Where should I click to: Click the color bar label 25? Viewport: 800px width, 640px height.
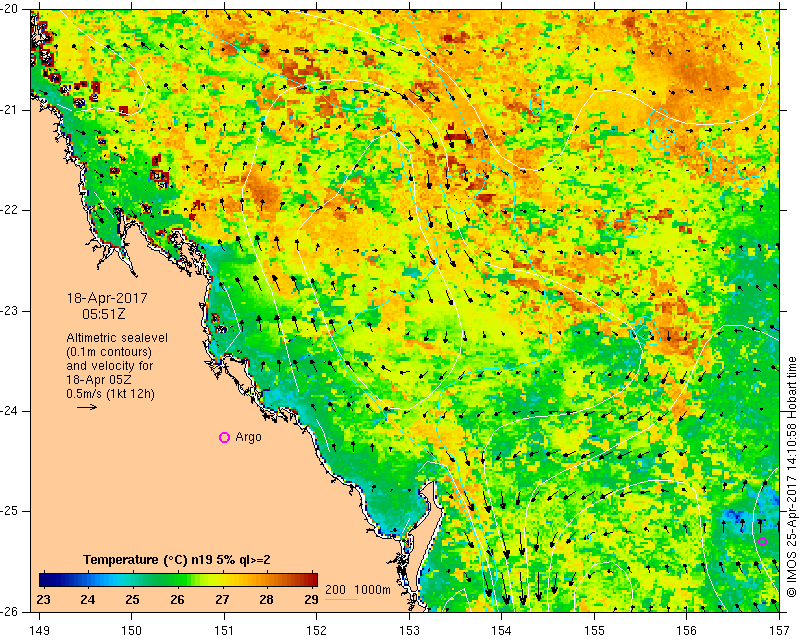(132, 600)
